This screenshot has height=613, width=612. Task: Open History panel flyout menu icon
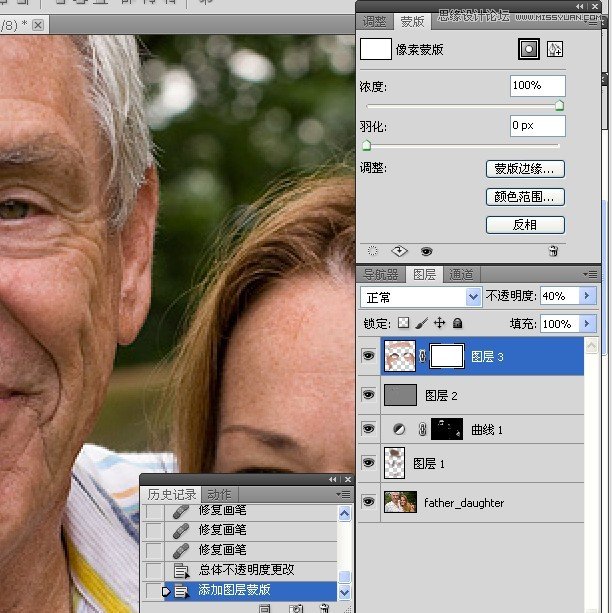[x=343, y=495]
